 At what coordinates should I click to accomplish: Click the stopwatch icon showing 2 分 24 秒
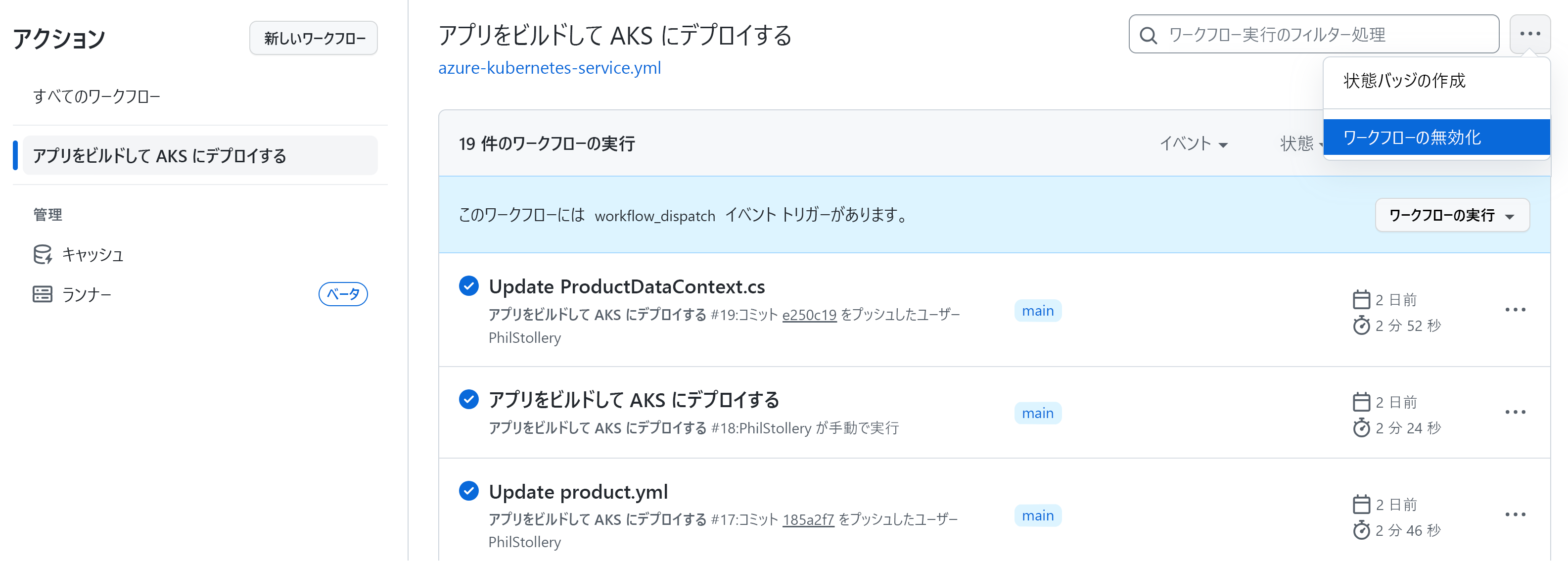[1362, 428]
